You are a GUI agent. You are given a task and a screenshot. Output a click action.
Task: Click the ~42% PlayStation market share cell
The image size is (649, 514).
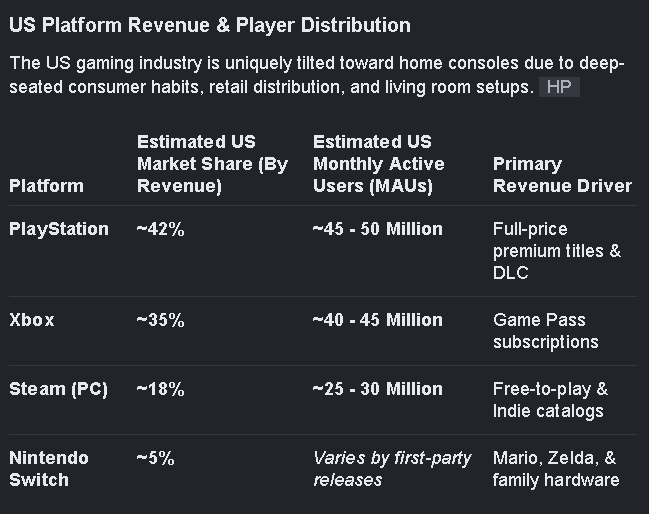coord(161,229)
